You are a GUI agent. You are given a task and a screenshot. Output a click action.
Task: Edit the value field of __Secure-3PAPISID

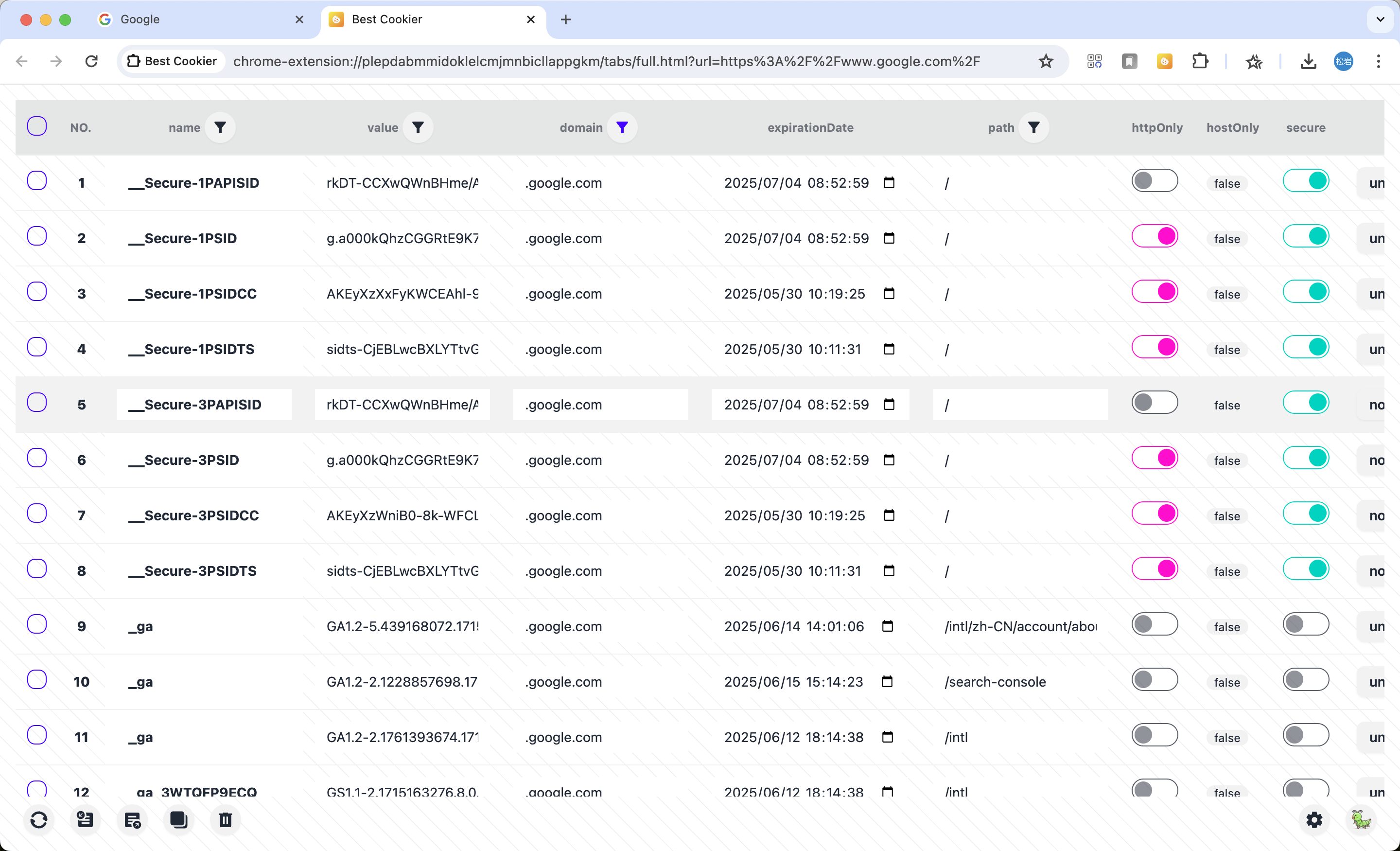click(402, 405)
